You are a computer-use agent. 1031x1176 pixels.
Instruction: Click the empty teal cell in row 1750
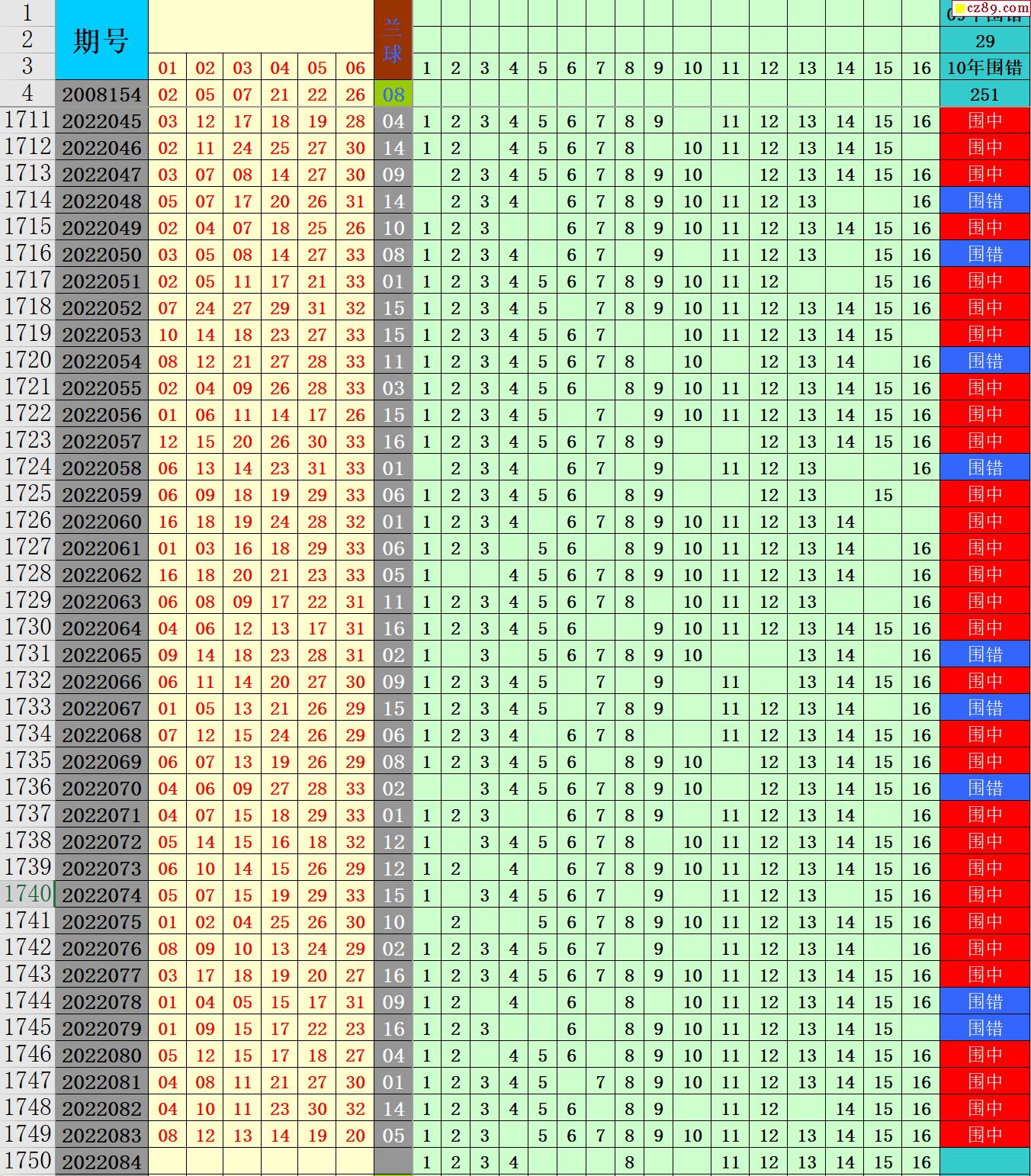(984, 1162)
